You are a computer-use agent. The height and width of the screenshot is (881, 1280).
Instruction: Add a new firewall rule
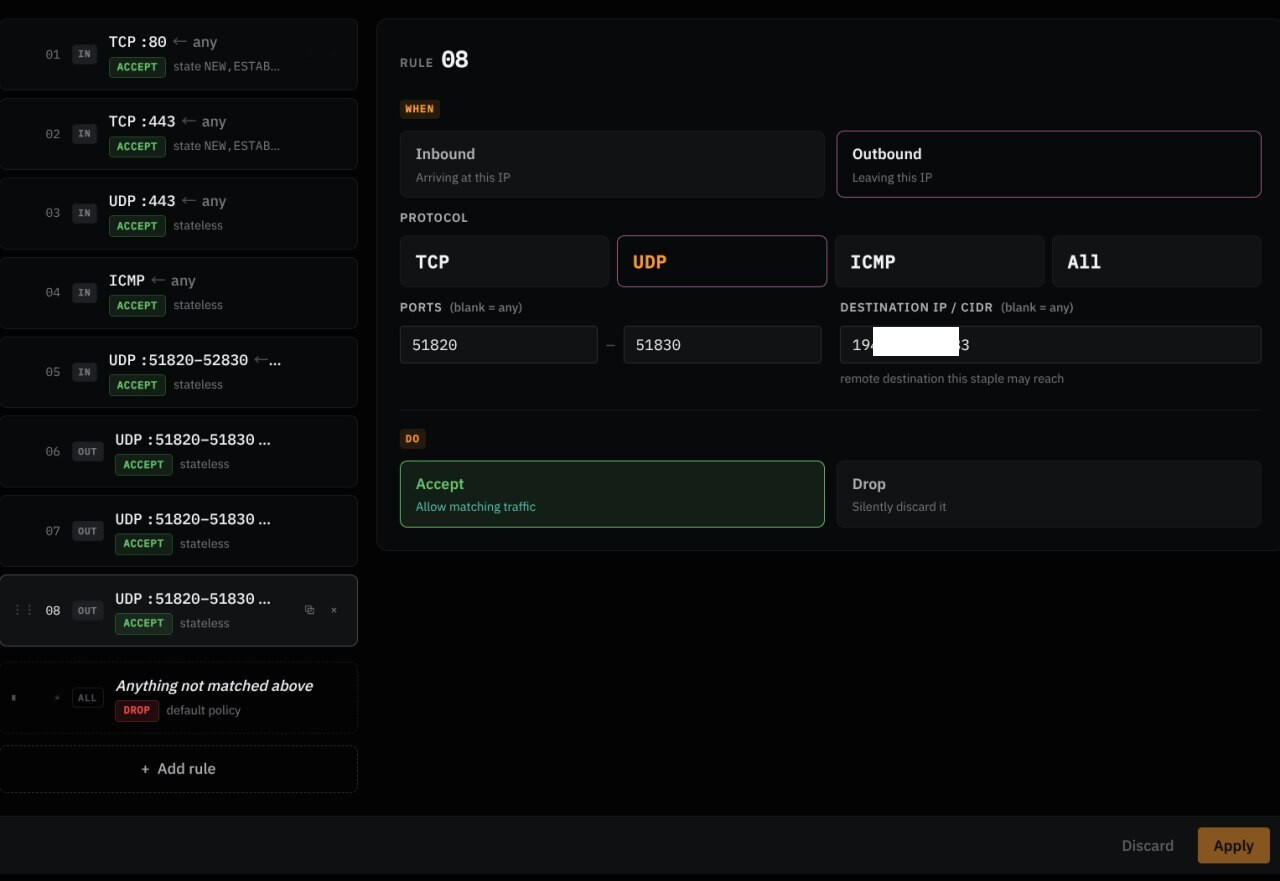[179, 769]
